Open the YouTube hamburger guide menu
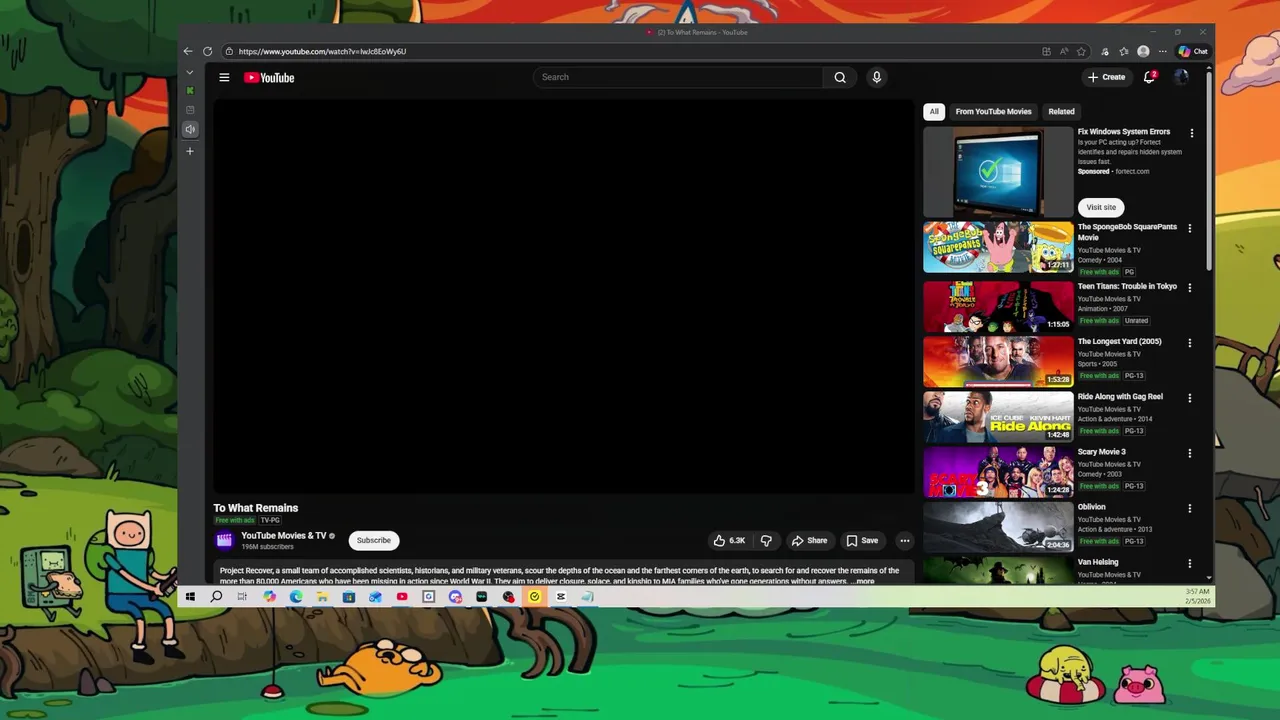 tap(224, 77)
